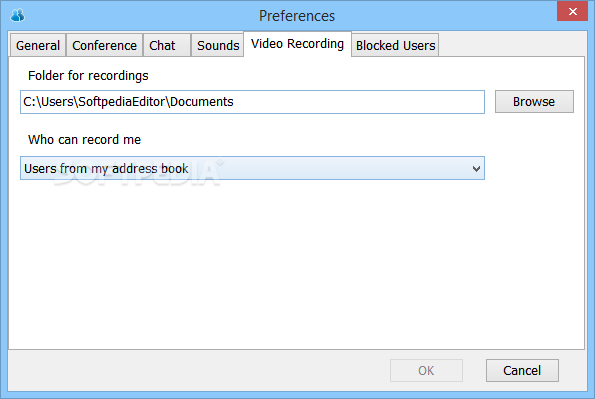595x399 pixels.
Task: Click inside the recordings folder path field
Action: click(x=252, y=102)
